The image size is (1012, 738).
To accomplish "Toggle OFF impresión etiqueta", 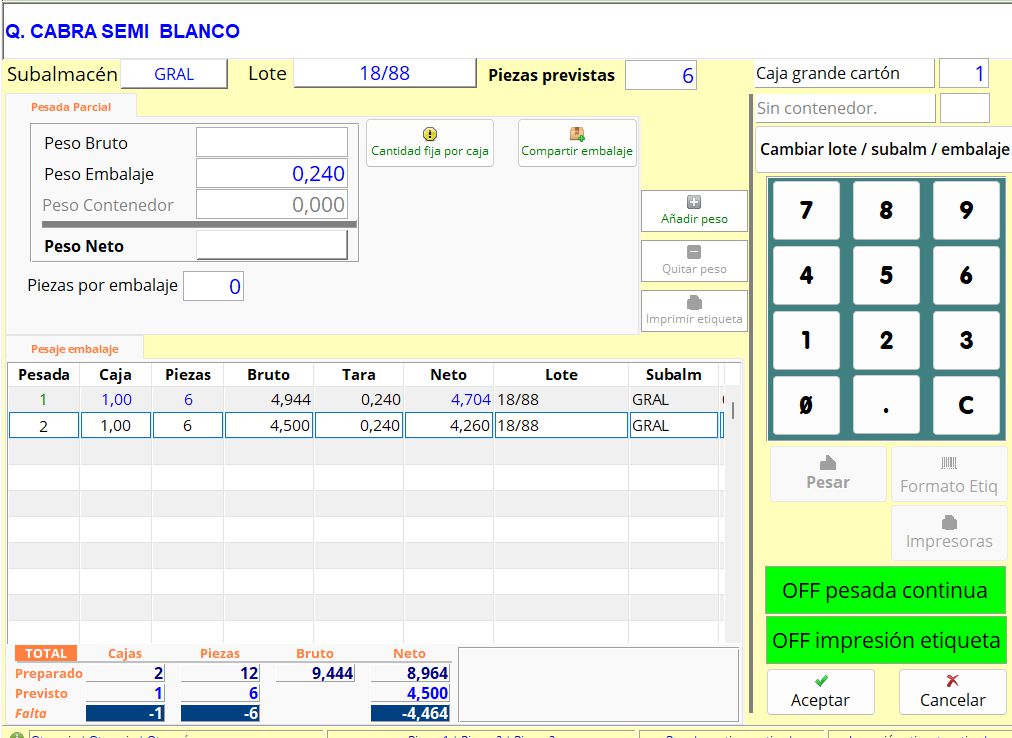I will coord(884,640).
